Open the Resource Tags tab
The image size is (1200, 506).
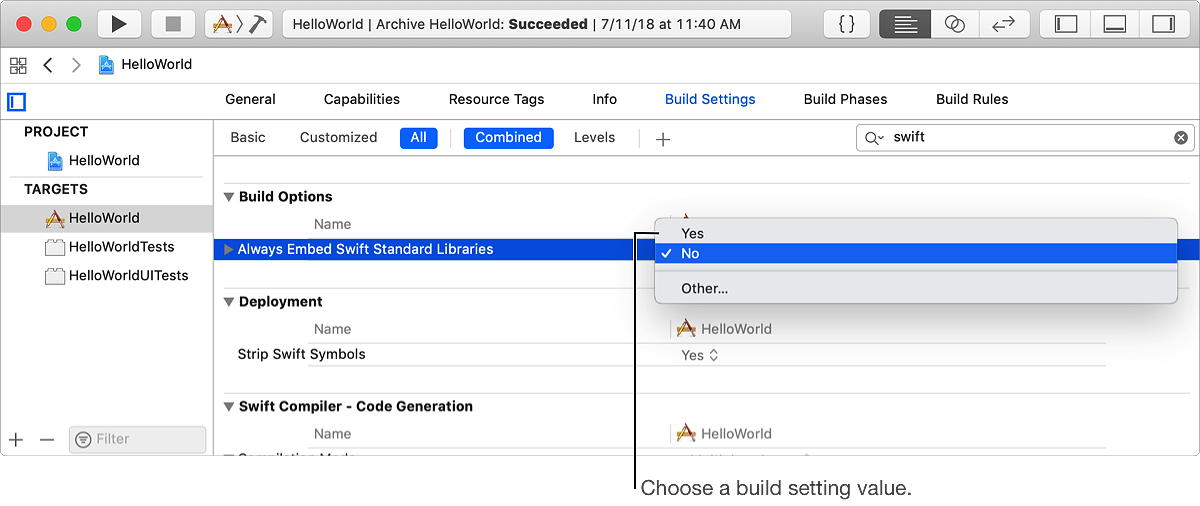(496, 99)
